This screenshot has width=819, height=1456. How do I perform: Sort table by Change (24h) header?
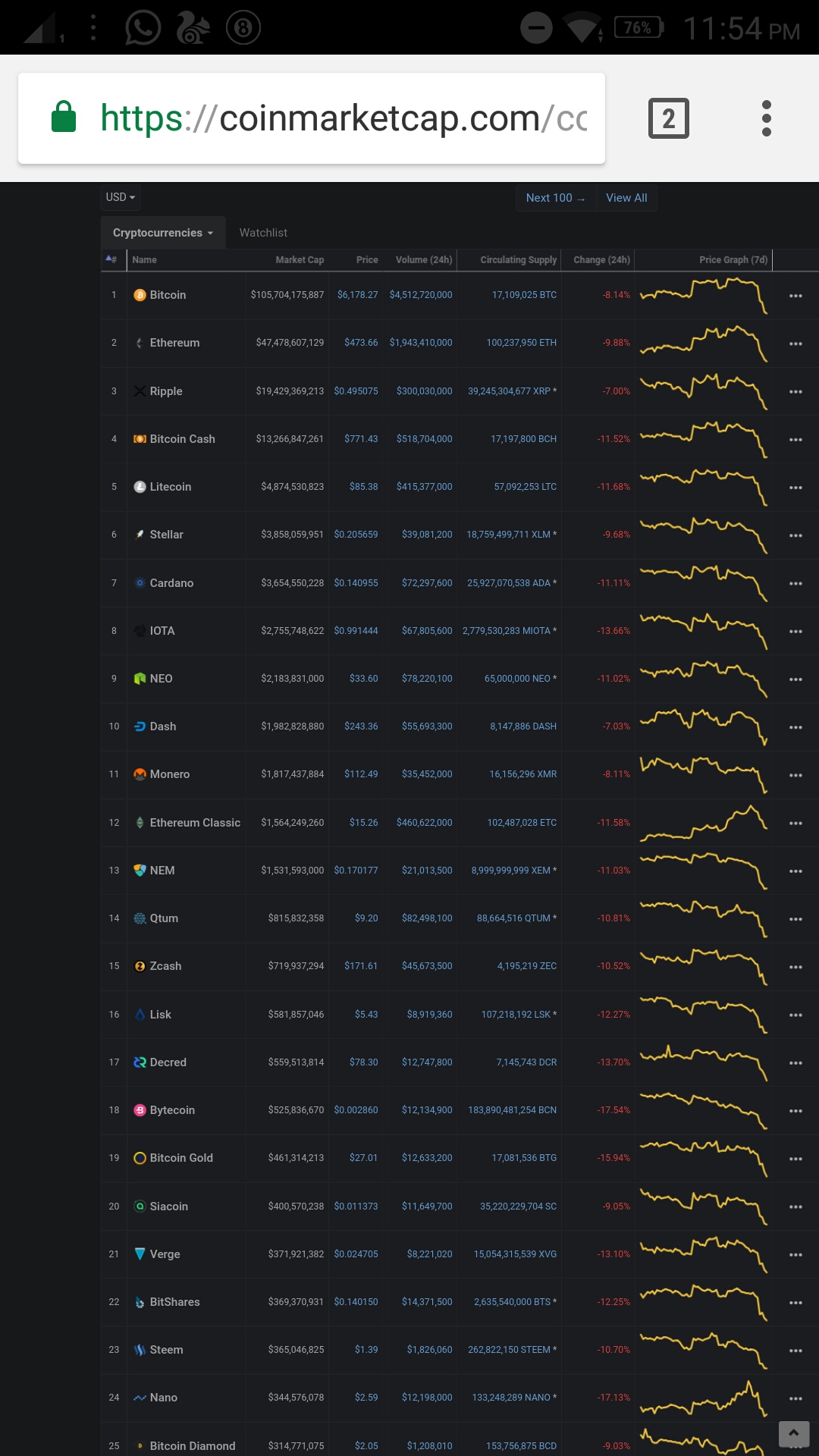click(x=601, y=259)
